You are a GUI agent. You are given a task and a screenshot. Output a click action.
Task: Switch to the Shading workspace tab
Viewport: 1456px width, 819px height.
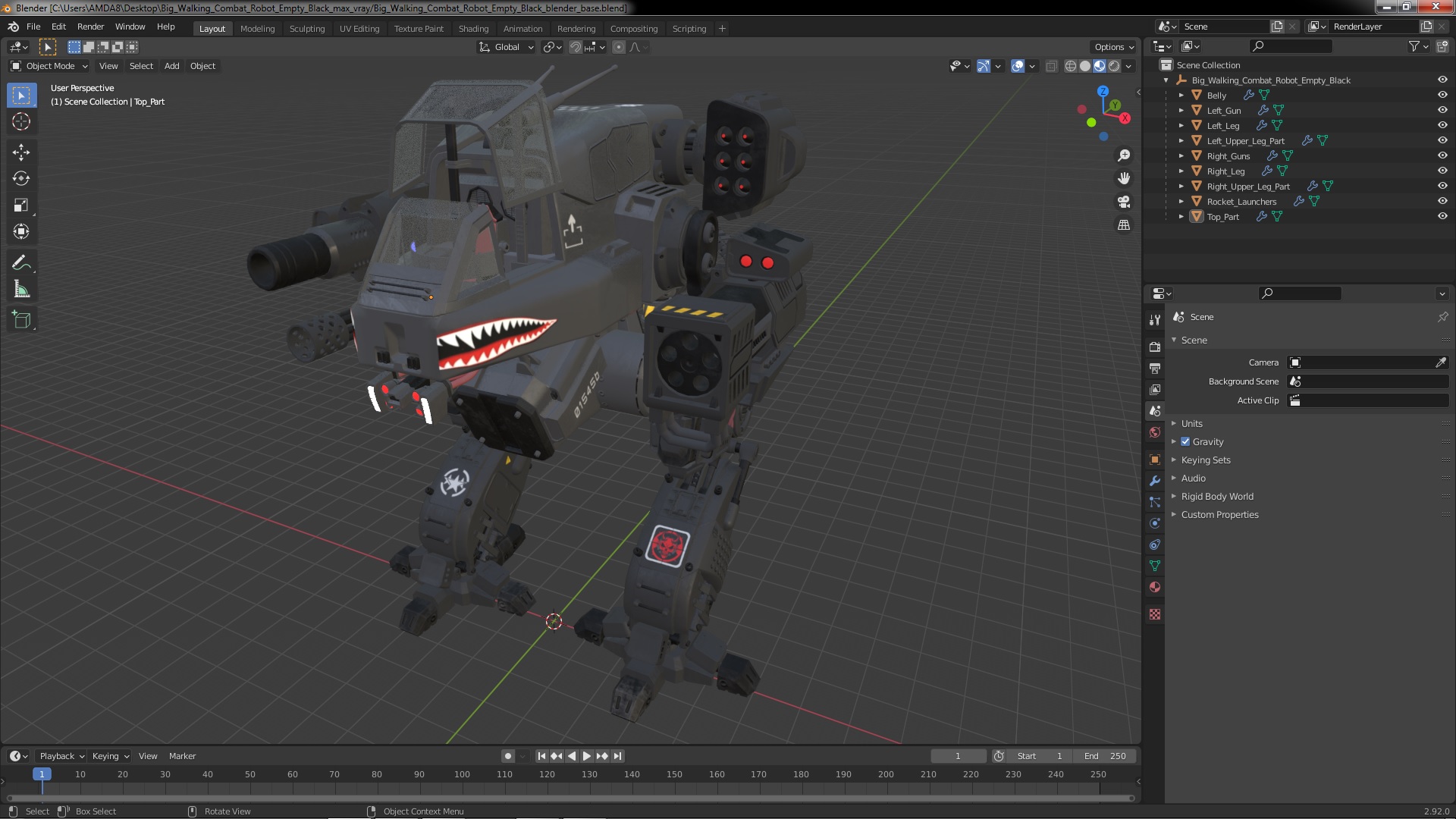[x=473, y=28]
